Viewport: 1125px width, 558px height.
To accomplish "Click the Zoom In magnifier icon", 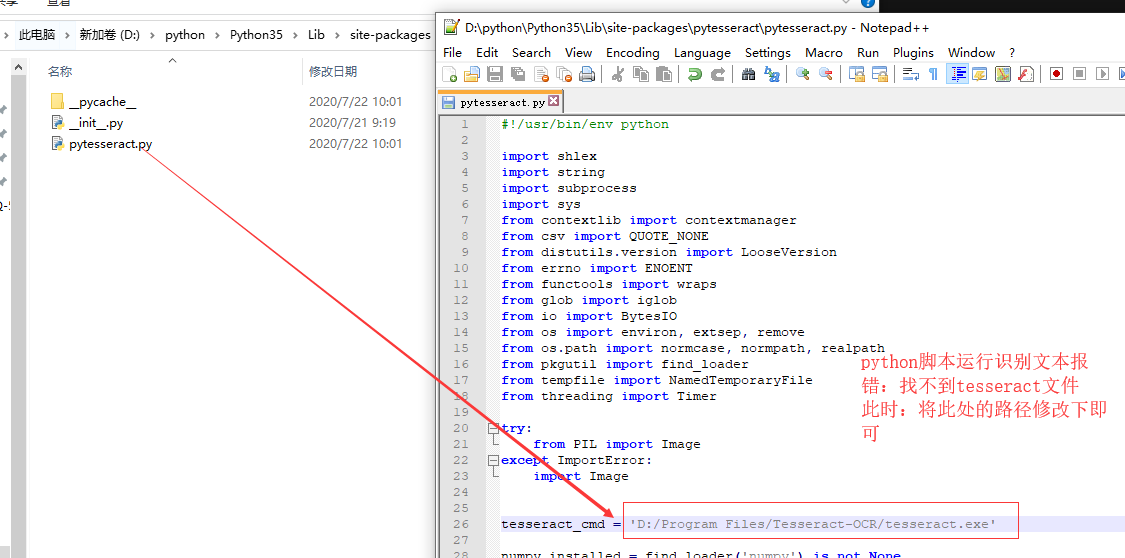I will [x=803, y=74].
